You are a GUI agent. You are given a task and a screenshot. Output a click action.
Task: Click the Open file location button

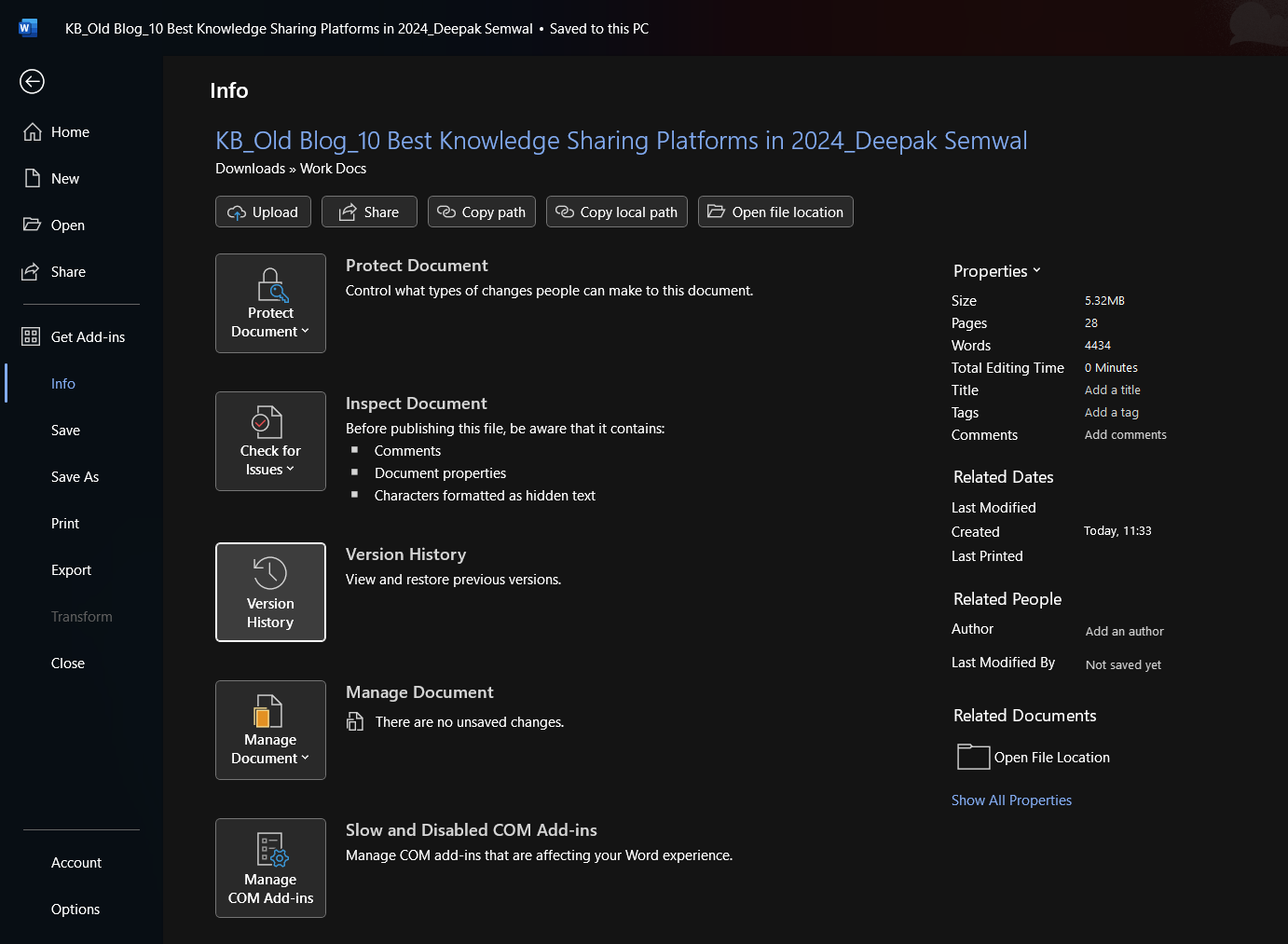click(775, 212)
